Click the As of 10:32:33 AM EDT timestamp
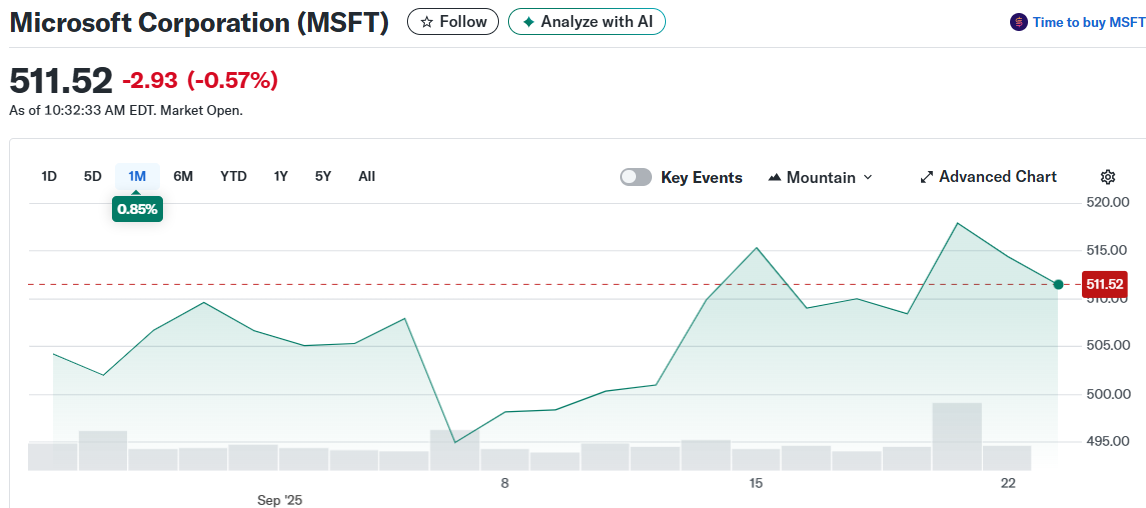Viewport: 1146px width, 508px height. (126, 111)
